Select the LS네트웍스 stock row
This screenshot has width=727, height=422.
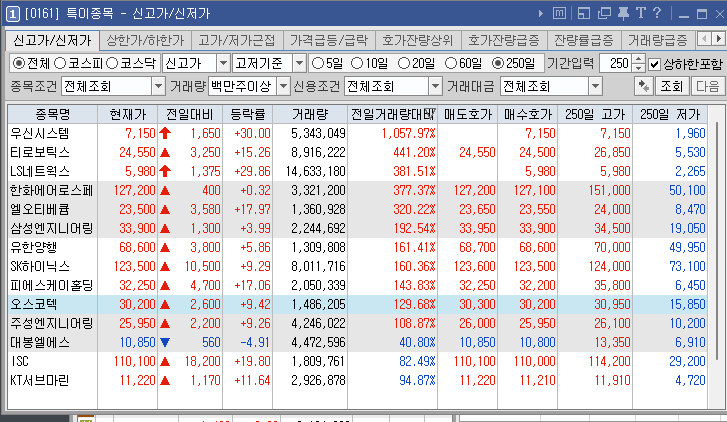[357, 172]
